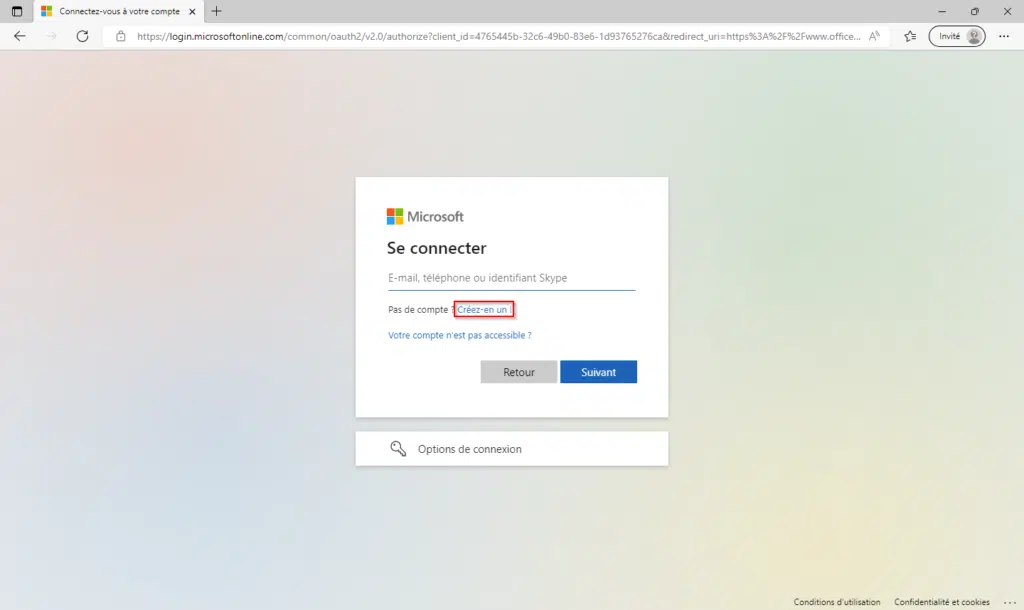This screenshot has height=610, width=1024.
Task: Click the key icon beside Options de connexion
Action: click(398, 449)
